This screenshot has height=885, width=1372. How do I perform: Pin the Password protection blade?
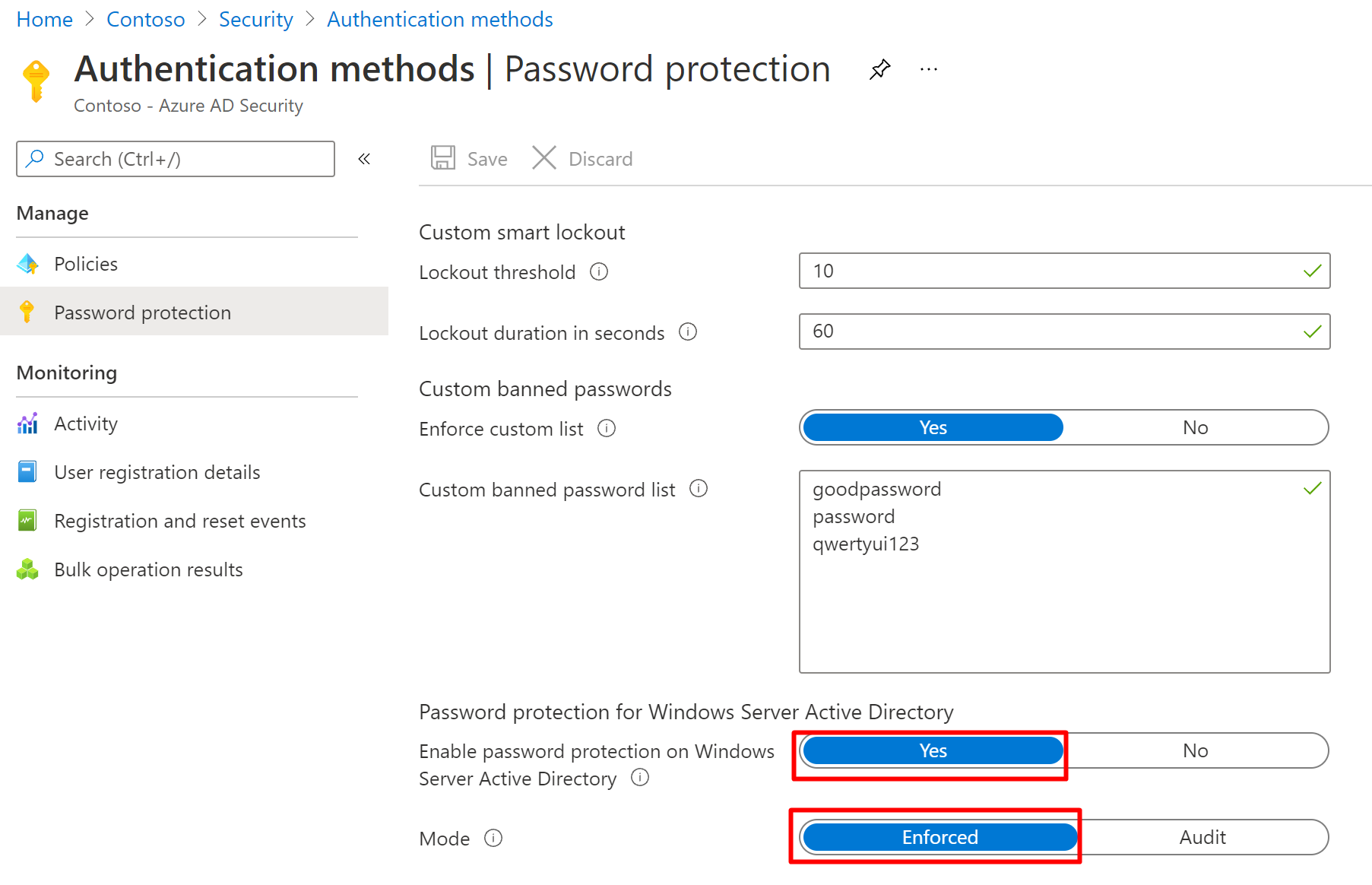pyautogui.click(x=879, y=69)
